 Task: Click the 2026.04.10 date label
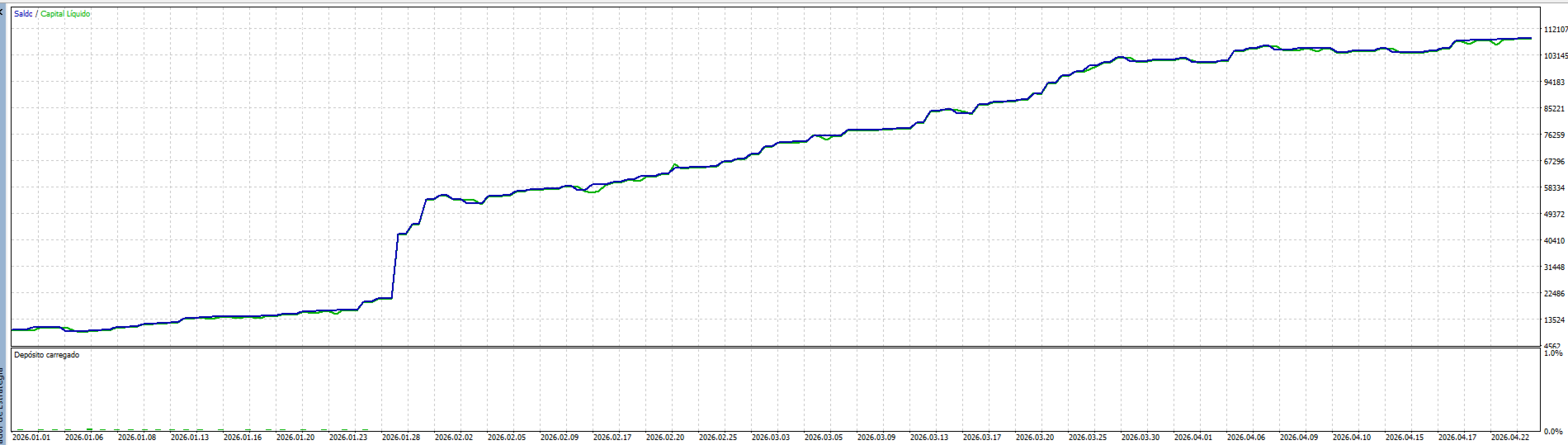1352,438
